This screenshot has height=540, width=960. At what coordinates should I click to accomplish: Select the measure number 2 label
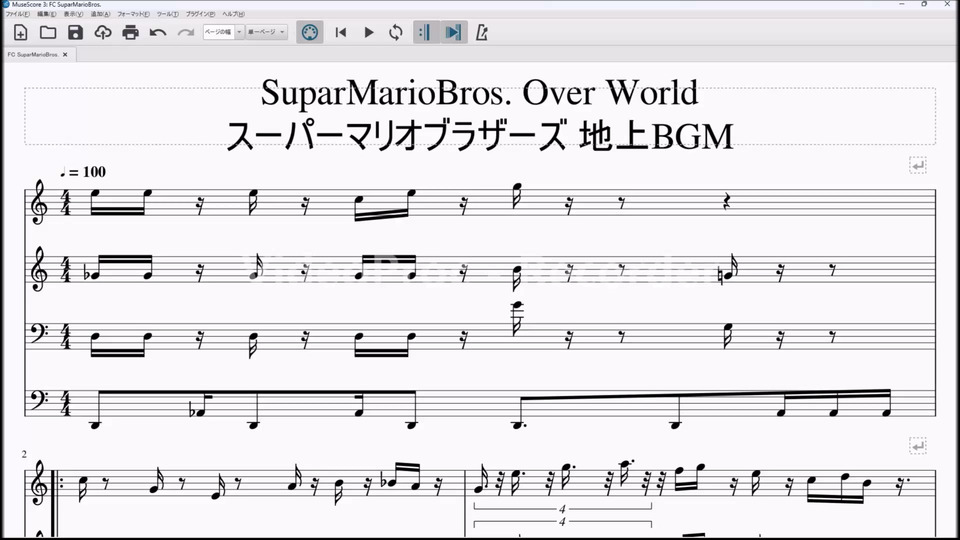tap(24, 454)
